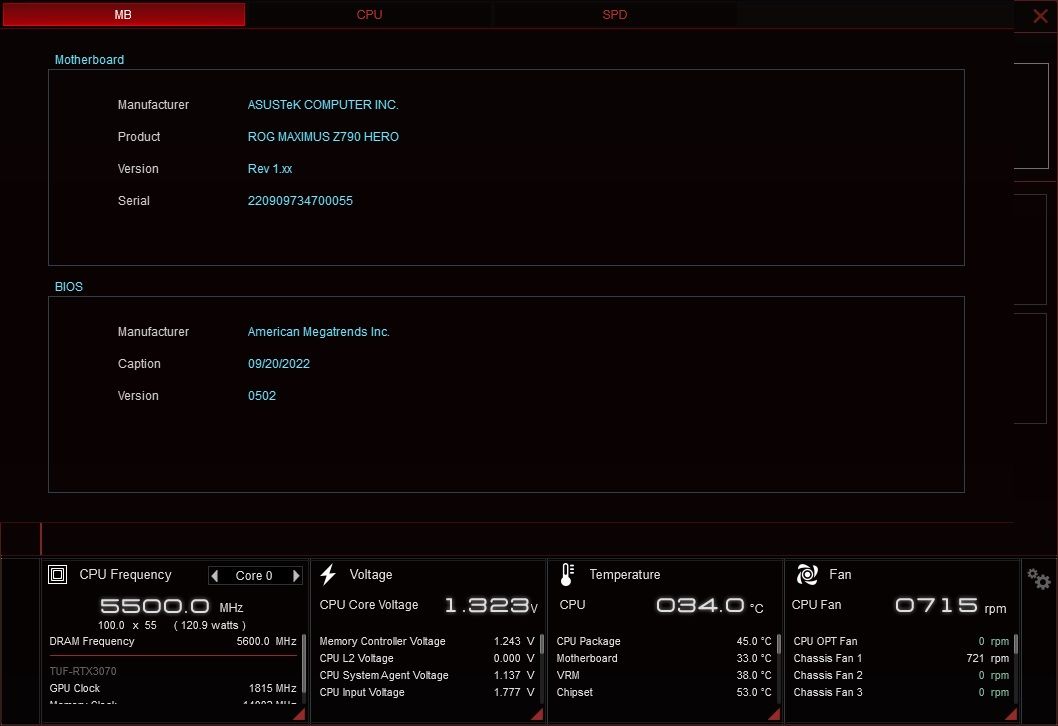The image size is (1058, 726).
Task: Click the Voltage lightning bolt icon
Action: pos(328,574)
